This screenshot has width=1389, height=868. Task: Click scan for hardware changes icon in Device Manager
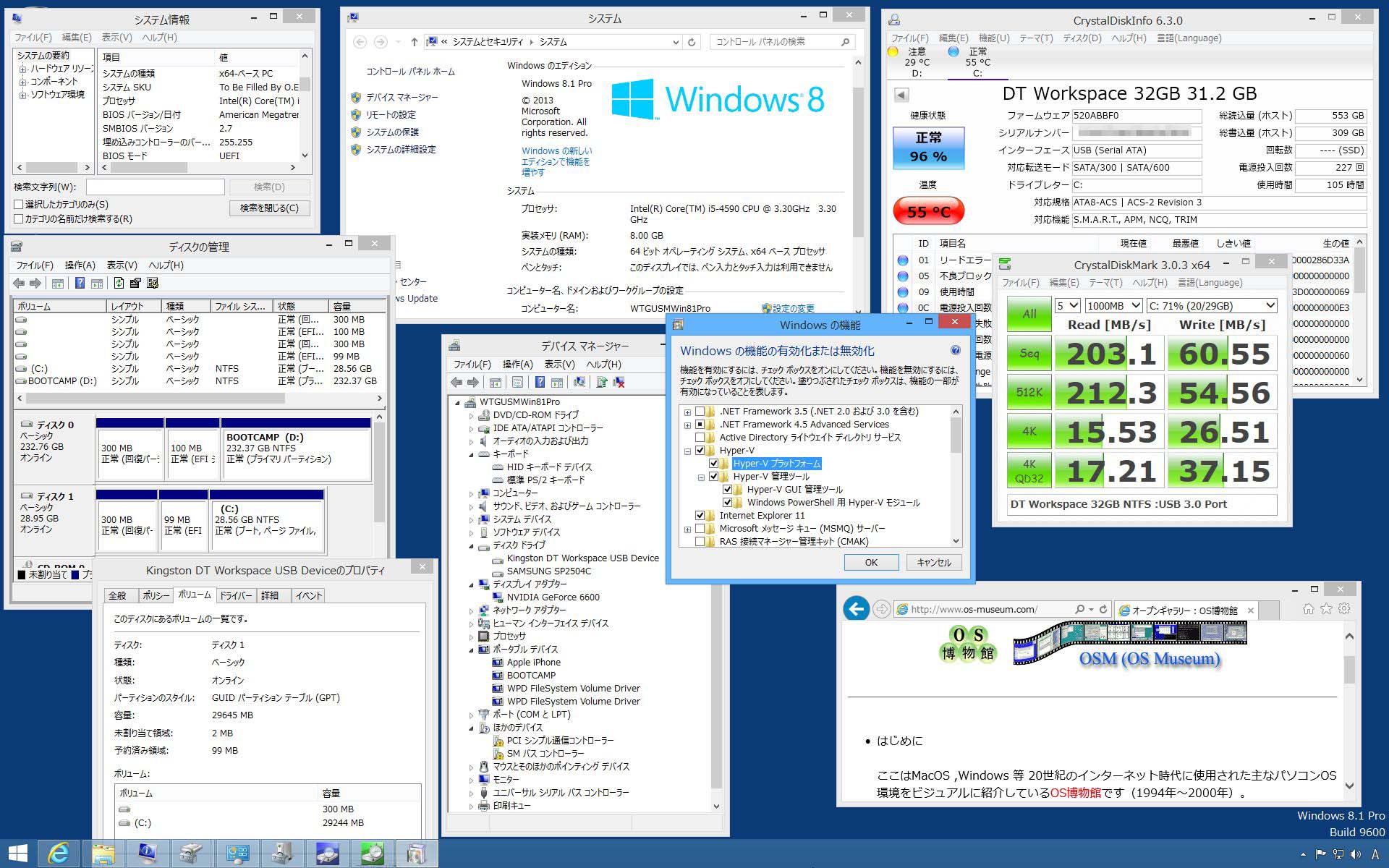[x=579, y=382]
